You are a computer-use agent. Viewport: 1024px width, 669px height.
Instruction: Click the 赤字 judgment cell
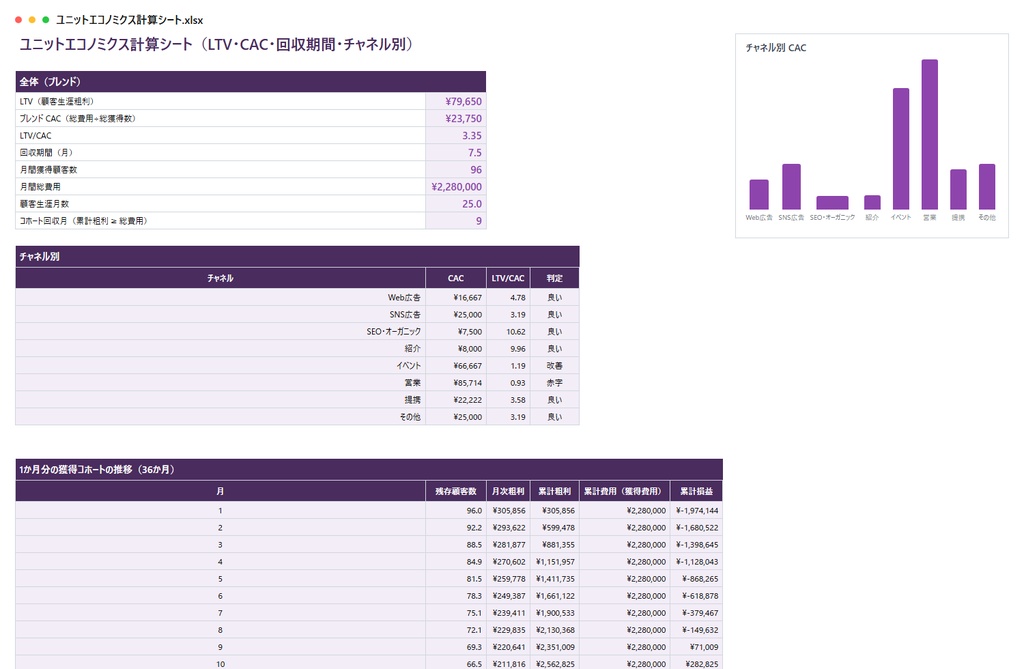(x=554, y=382)
